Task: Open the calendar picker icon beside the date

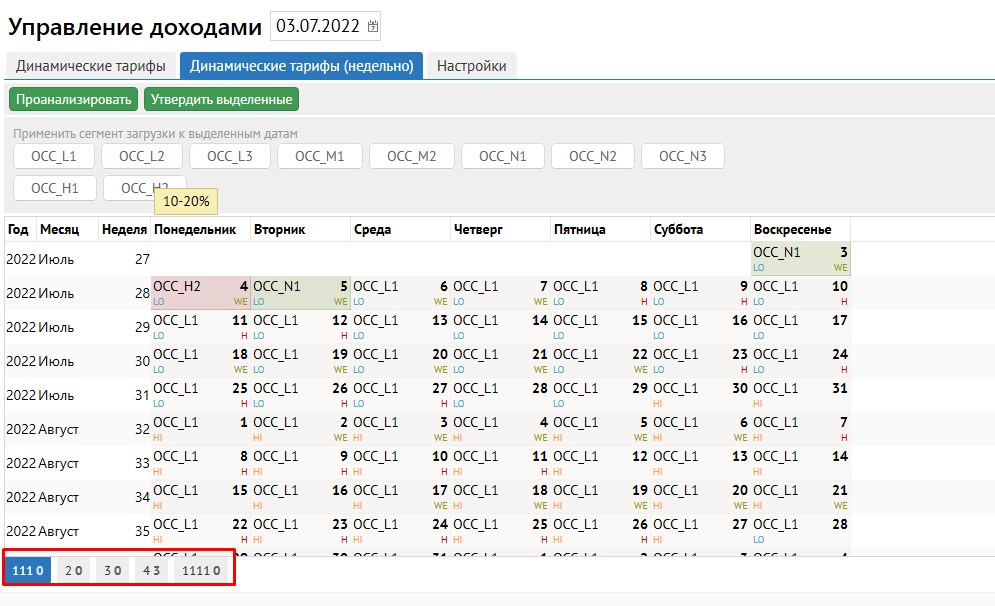Action: click(373, 27)
